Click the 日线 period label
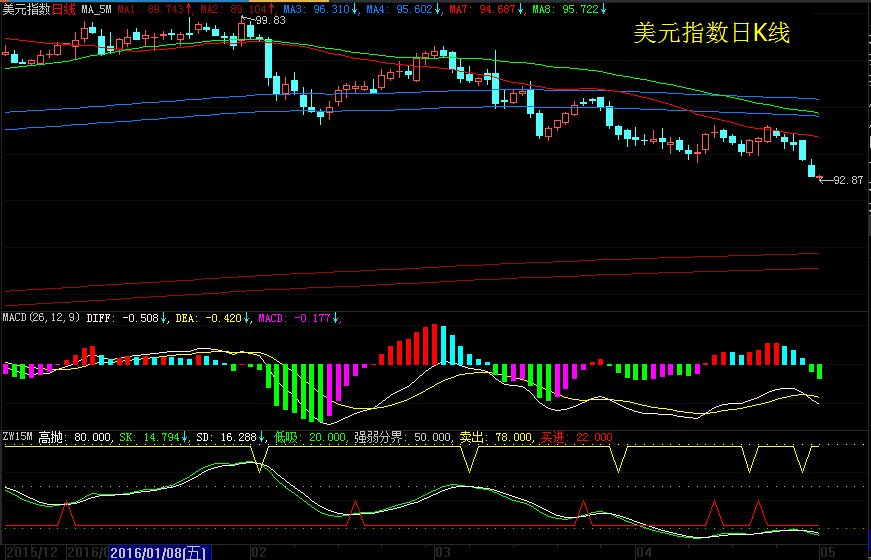Screen dimensions: 871x560 (63, 8)
